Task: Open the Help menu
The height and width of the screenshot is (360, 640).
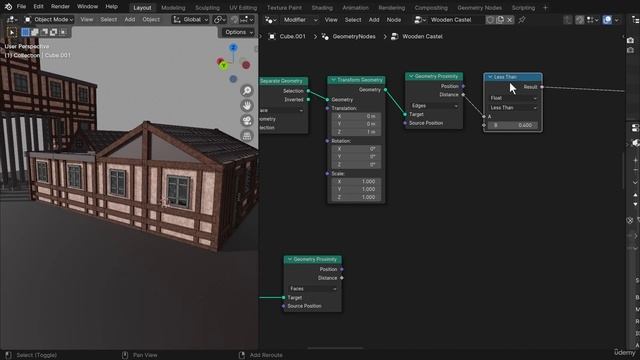Action: (x=111, y=7)
